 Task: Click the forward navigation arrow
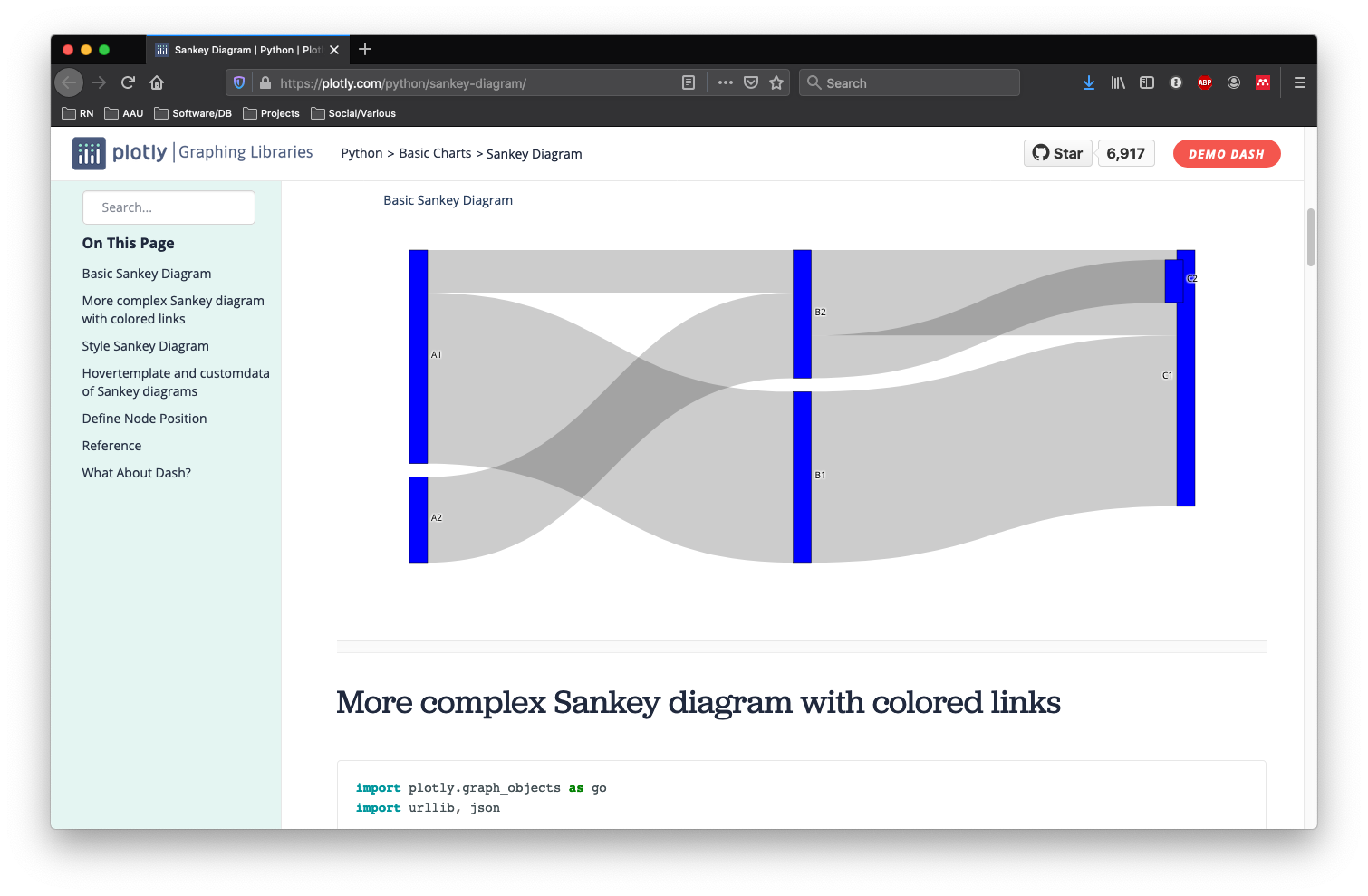(x=99, y=82)
